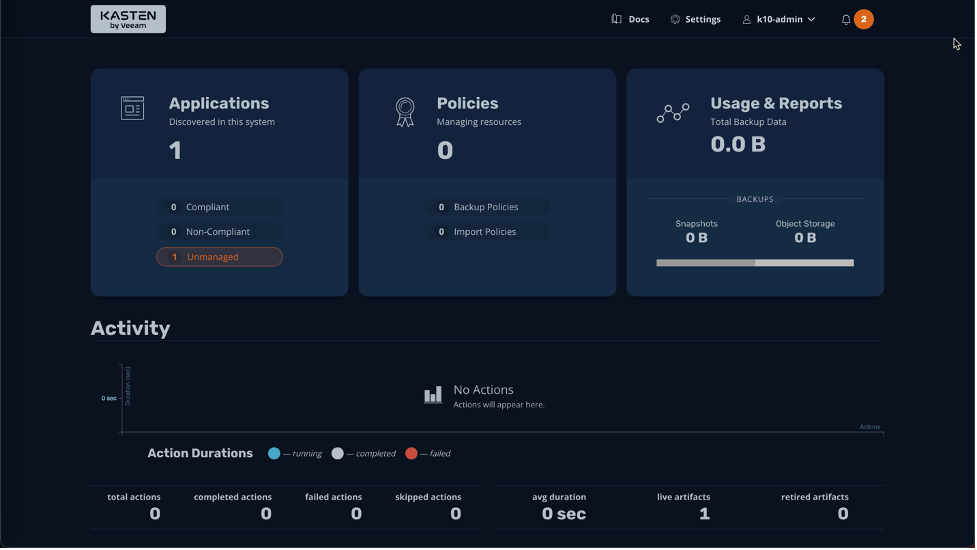Click the Applications window icon
977x550 pixels.
coord(133,108)
